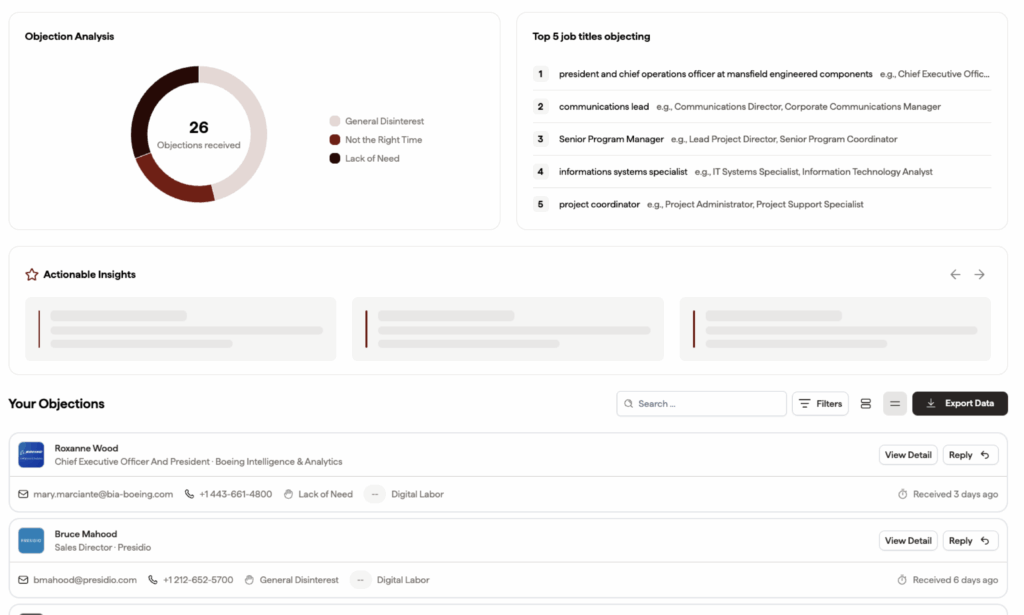Image resolution: width=1024 pixels, height=615 pixels.
Task: Click Boeing company logo for Roxanne Wood
Action: tap(31, 454)
